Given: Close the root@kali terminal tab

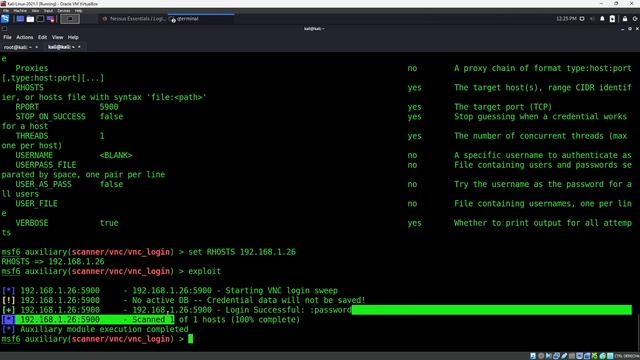Looking at the screenshot, I should (x=37, y=47).
